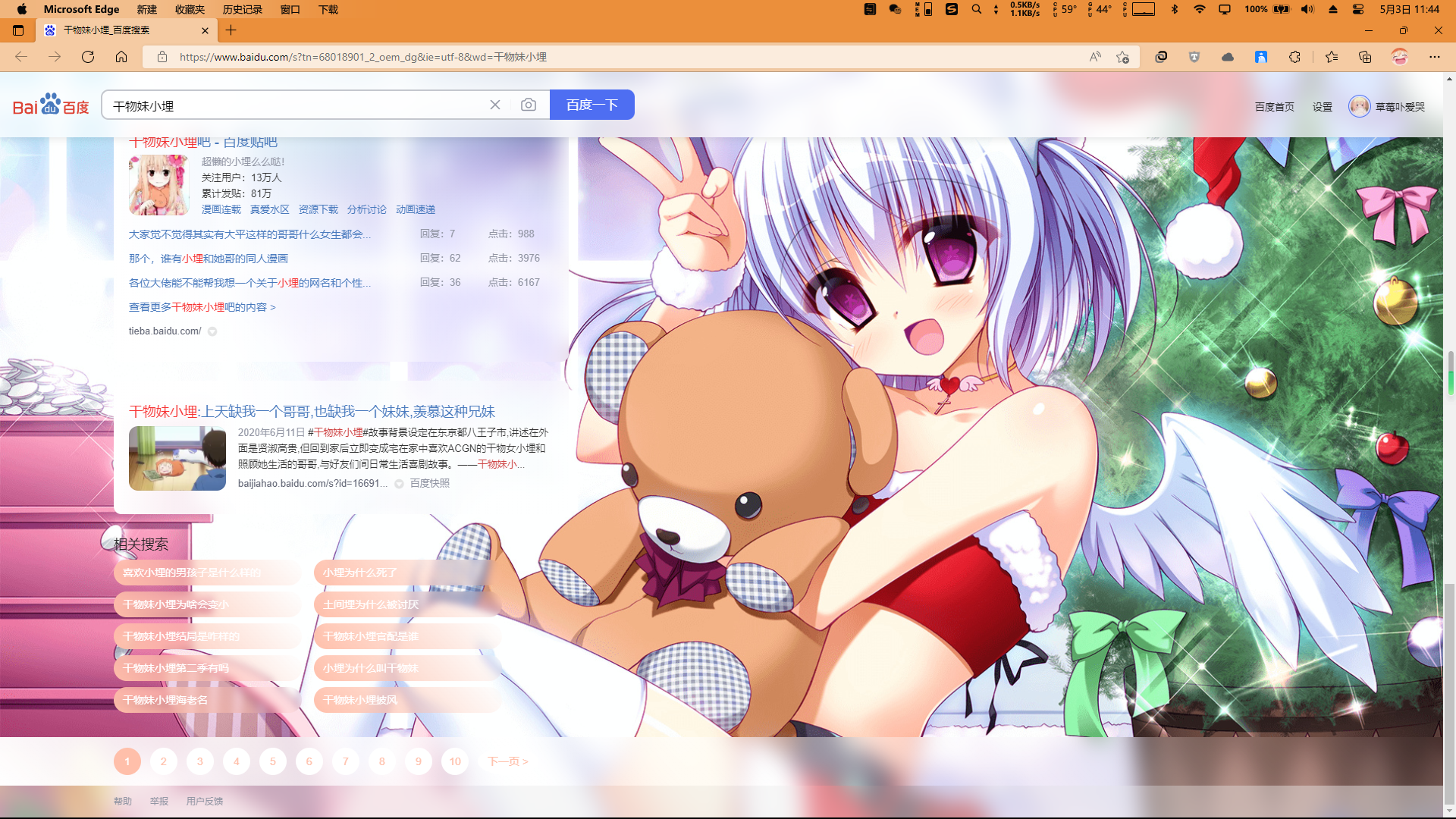Go to the browser home page
The image size is (1456, 819).
(x=121, y=57)
